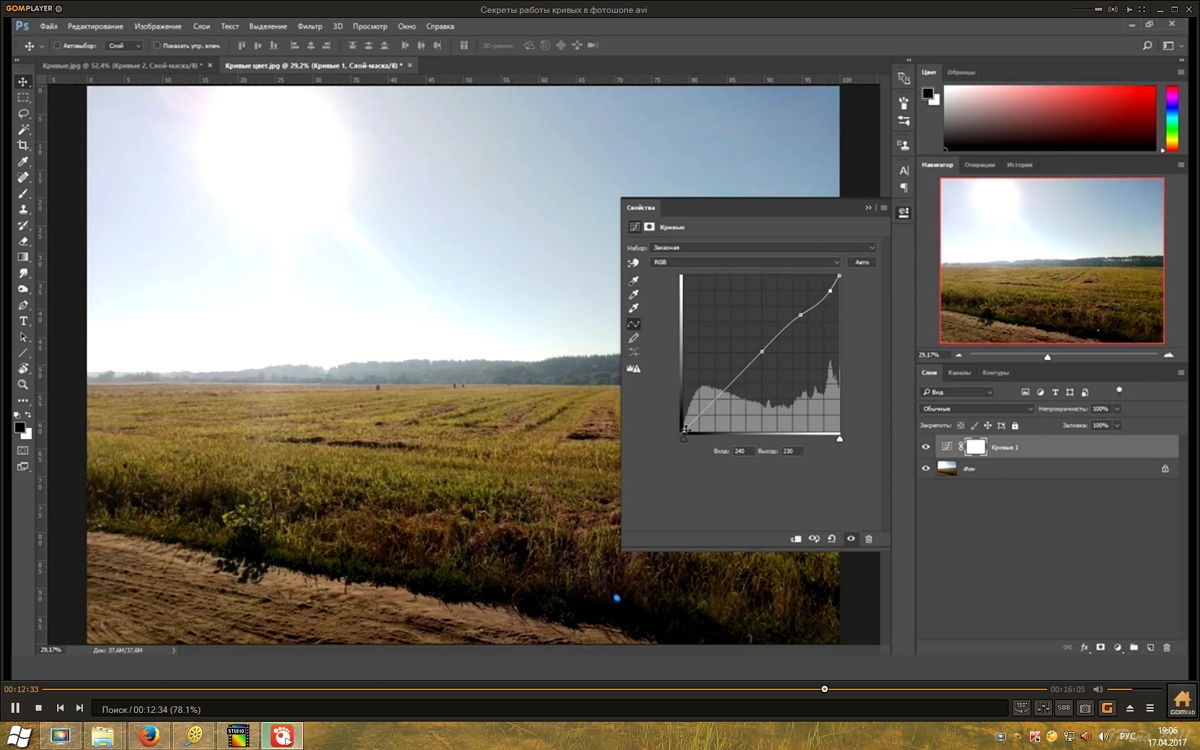Screen dimensions: 1200x750
Task: Open the Properties panel menu
Action: click(x=882, y=207)
